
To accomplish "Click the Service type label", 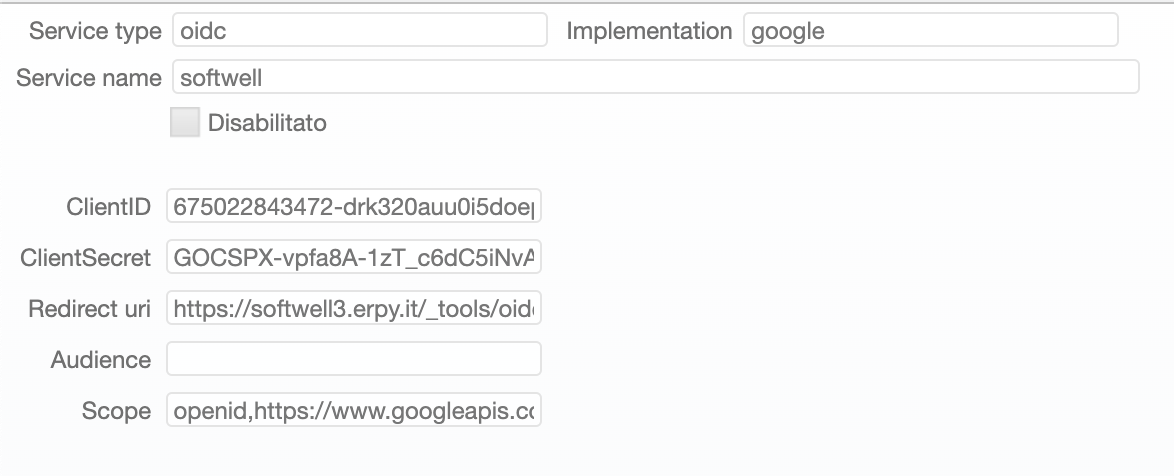I will [95, 31].
